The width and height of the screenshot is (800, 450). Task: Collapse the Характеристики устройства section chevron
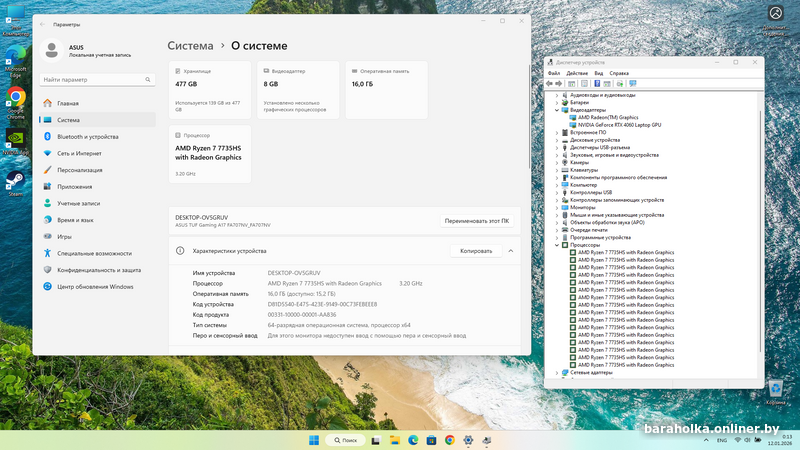tap(511, 251)
